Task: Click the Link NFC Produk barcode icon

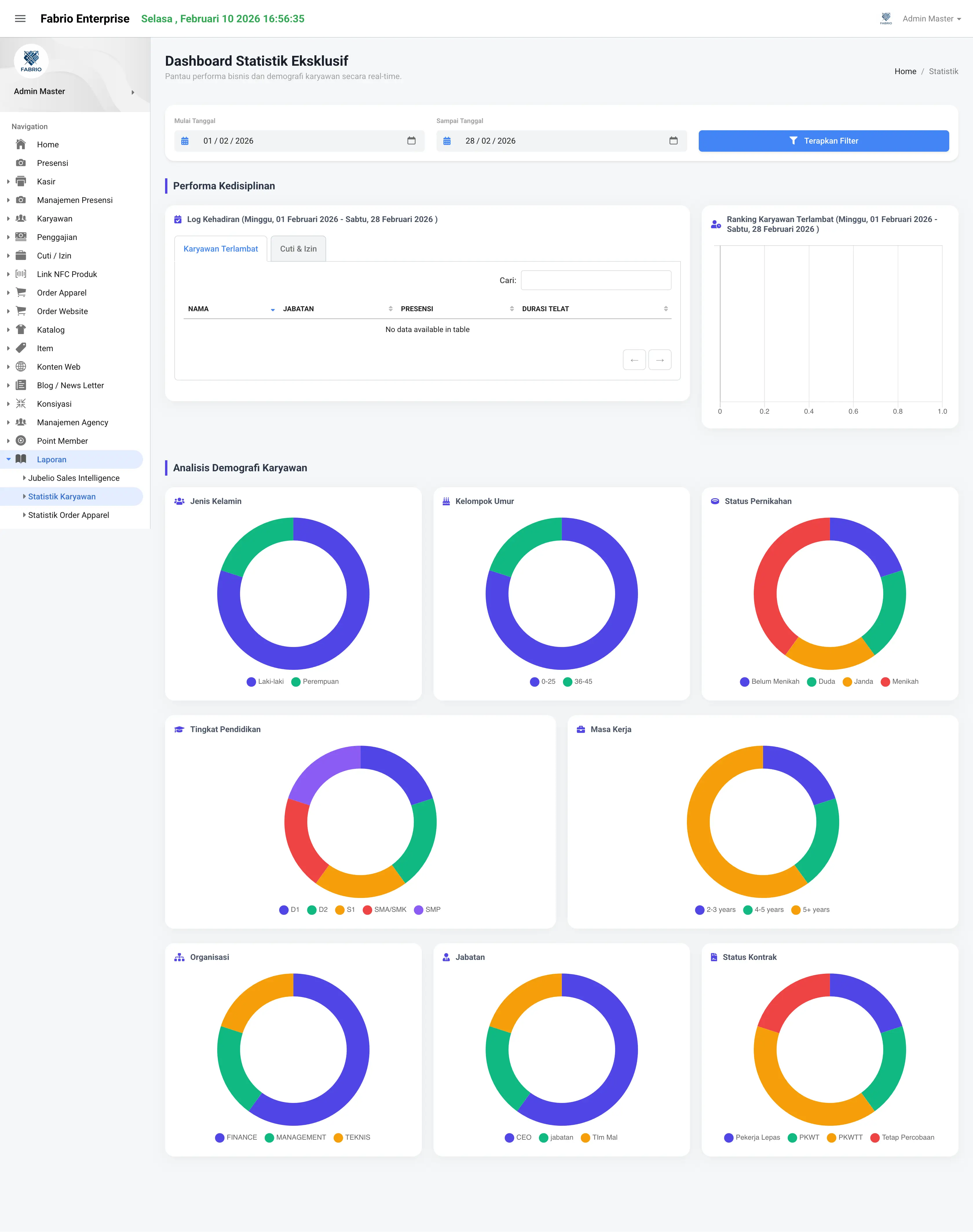Action: (x=21, y=274)
